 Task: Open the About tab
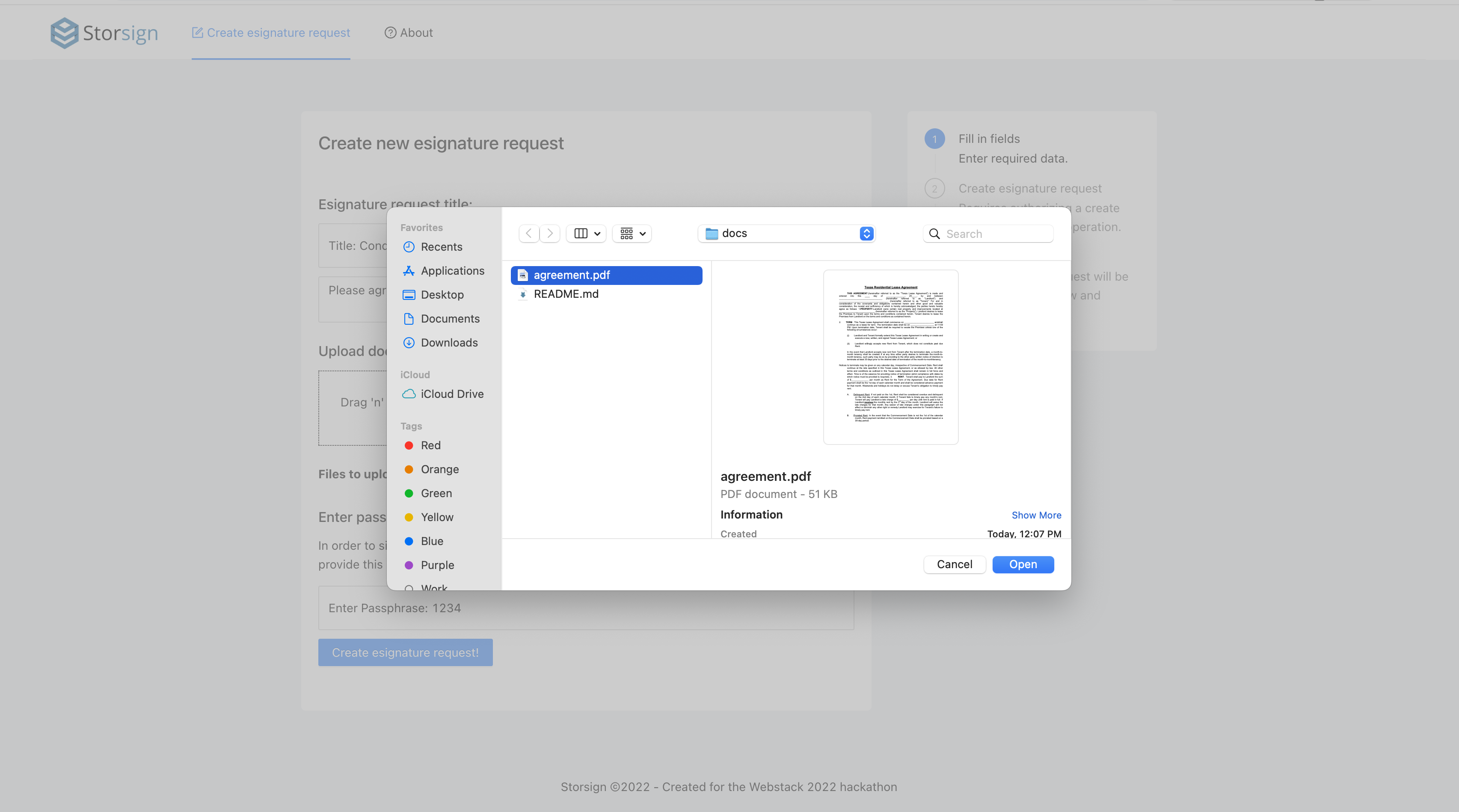click(x=408, y=33)
